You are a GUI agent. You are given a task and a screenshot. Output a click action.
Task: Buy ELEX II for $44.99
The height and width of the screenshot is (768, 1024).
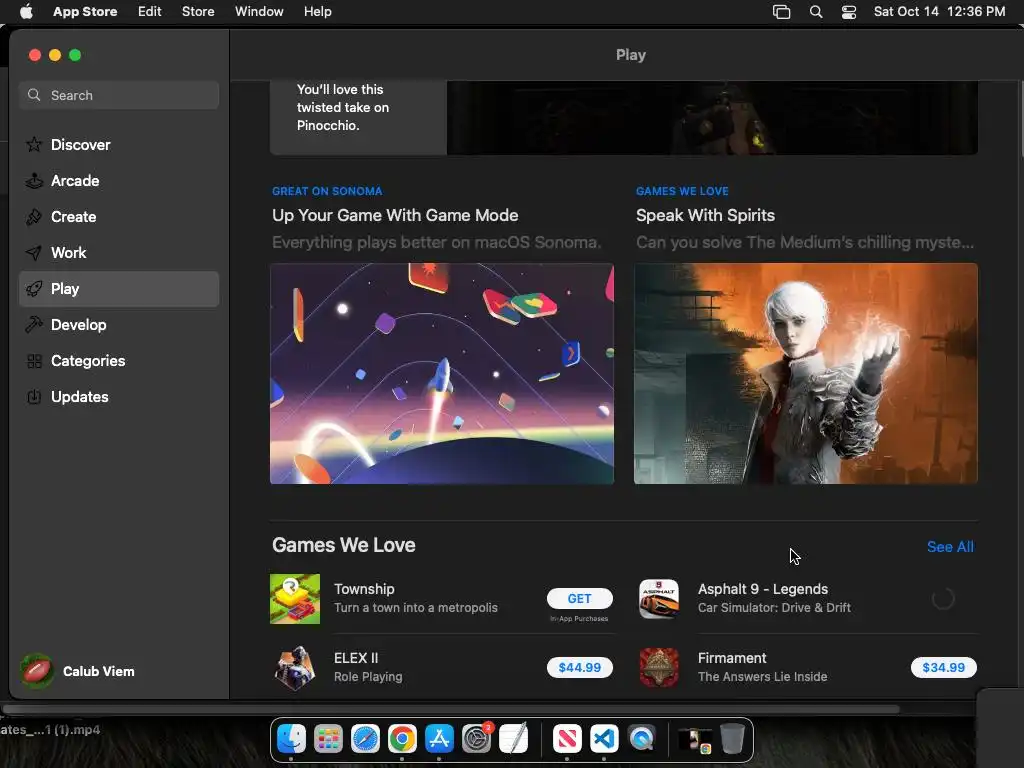tap(579, 667)
